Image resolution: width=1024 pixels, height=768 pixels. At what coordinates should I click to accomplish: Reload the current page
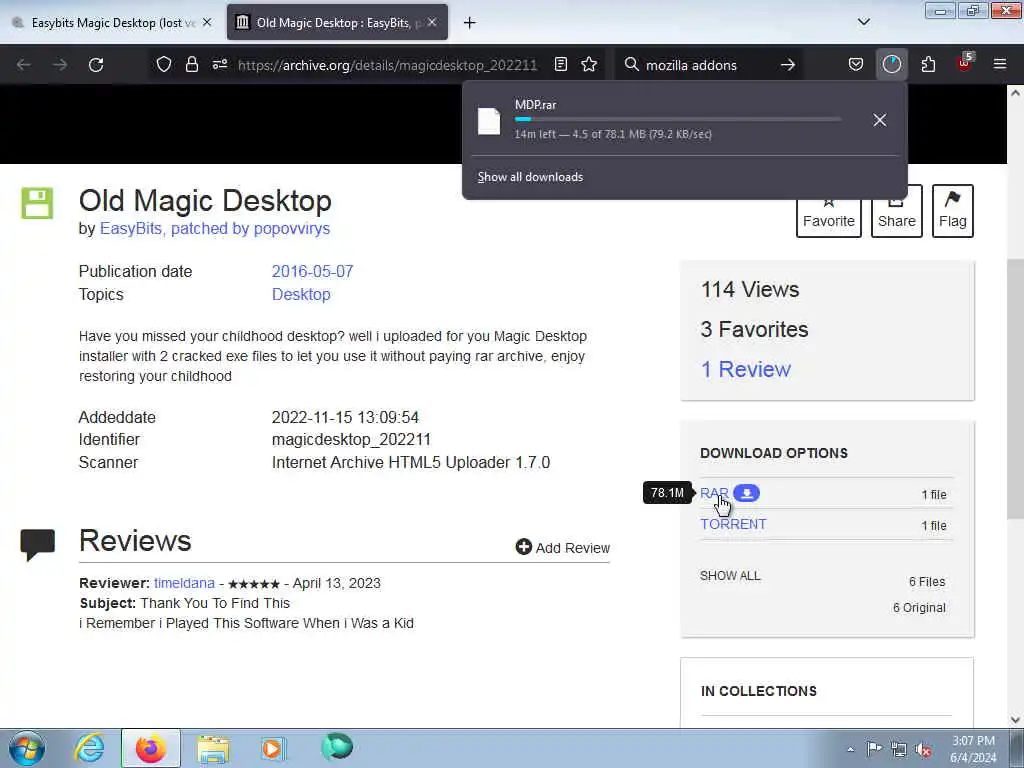(96, 65)
